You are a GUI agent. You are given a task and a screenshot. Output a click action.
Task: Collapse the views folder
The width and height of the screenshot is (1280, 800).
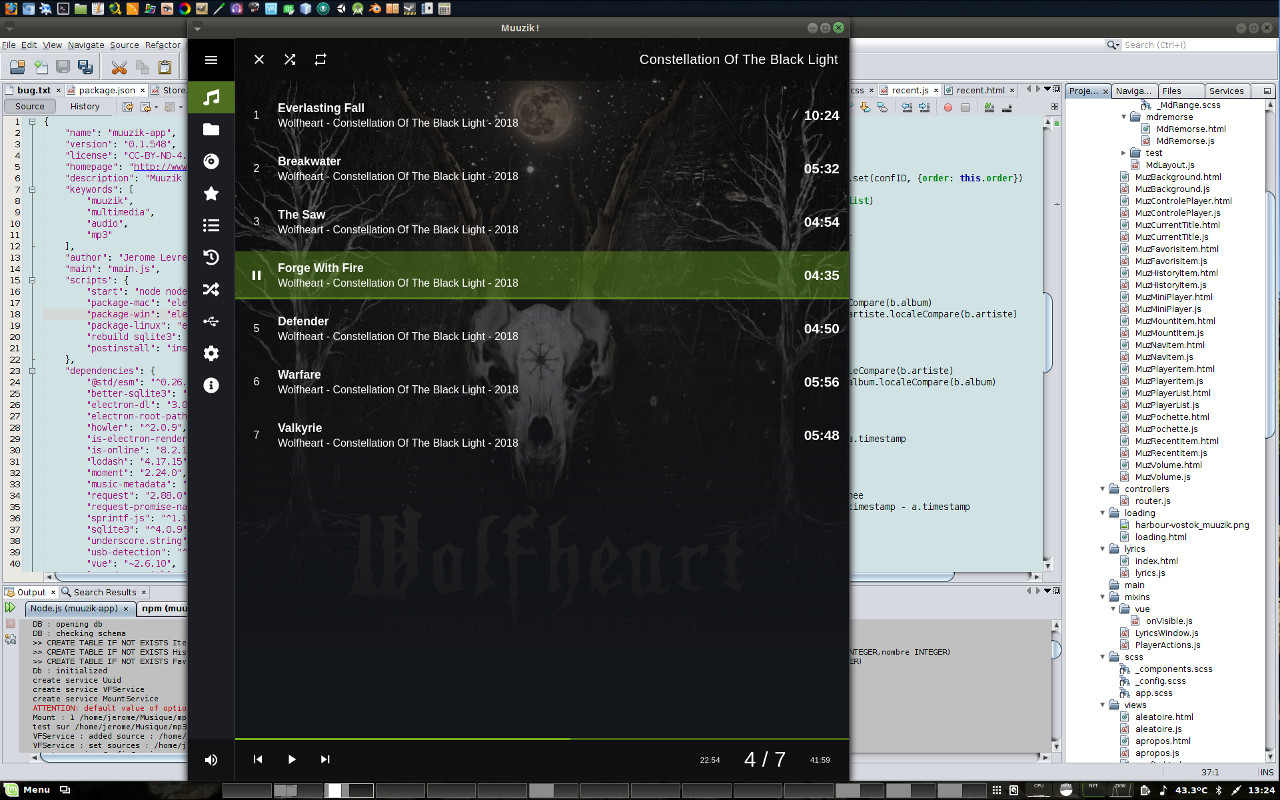click(x=1103, y=705)
